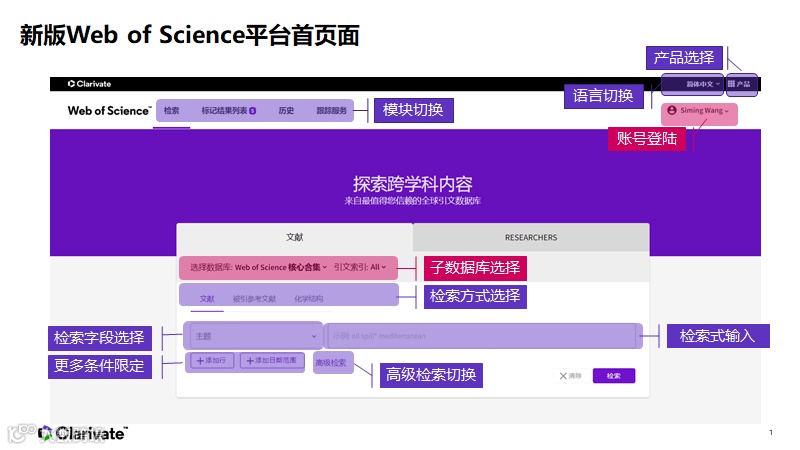Open the 标记结果列表 tab
800x450 pixels.
[x=229, y=111]
